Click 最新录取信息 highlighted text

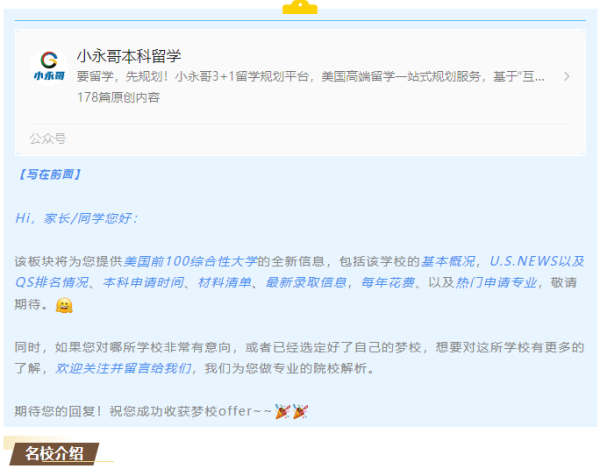(x=306, y=282)
